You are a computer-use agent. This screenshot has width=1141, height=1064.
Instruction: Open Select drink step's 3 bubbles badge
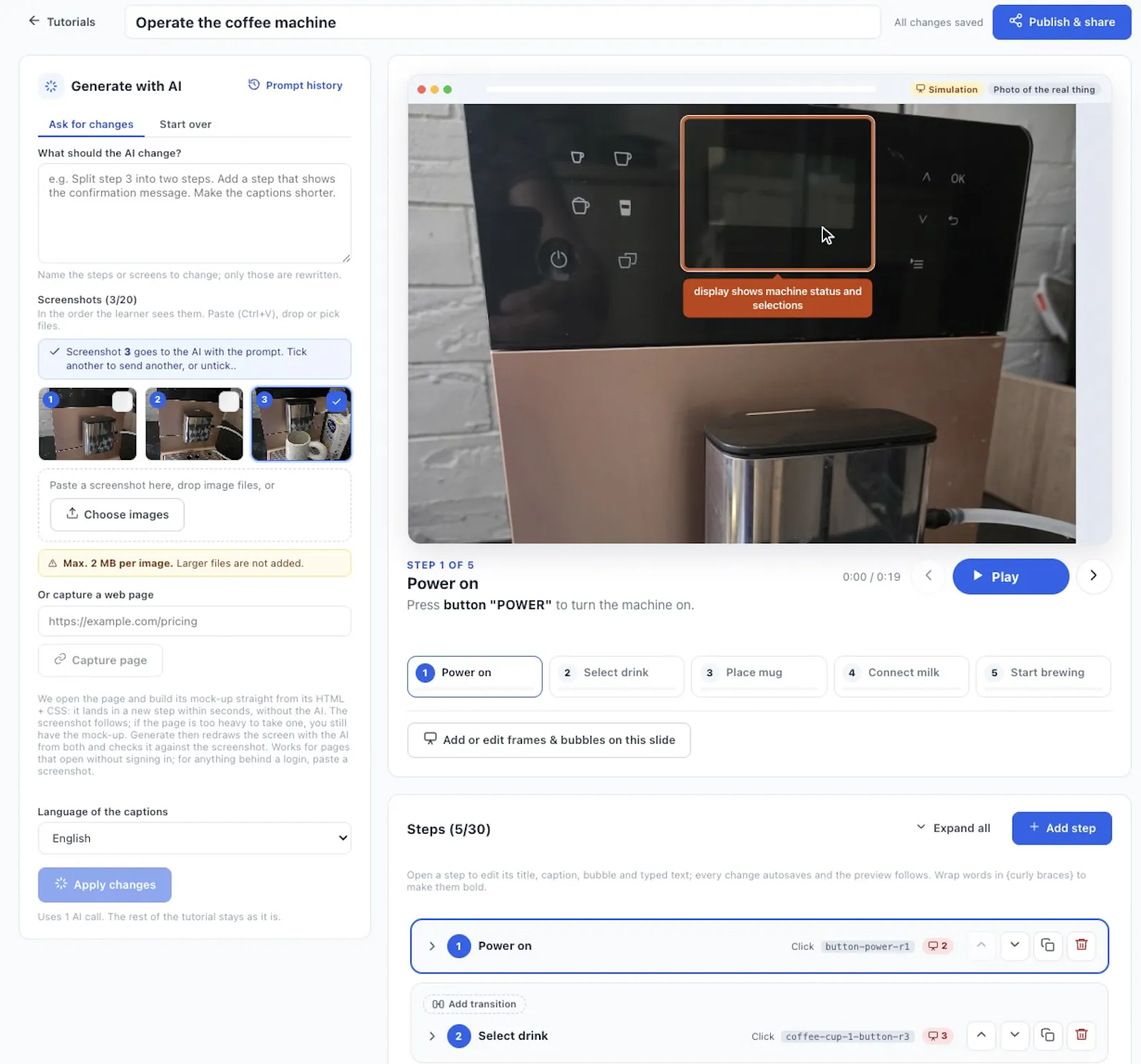tap(938, 1036)
